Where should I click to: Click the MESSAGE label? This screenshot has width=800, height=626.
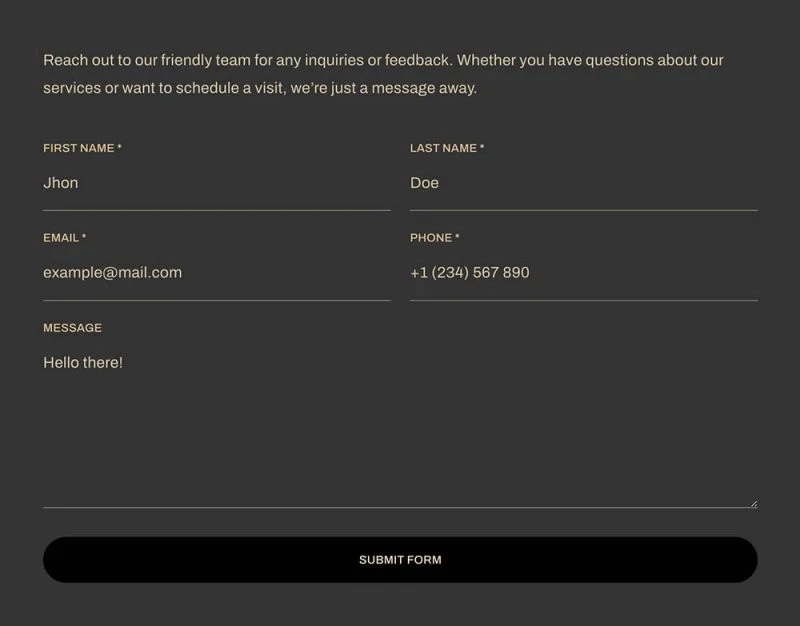click(72, 328)
